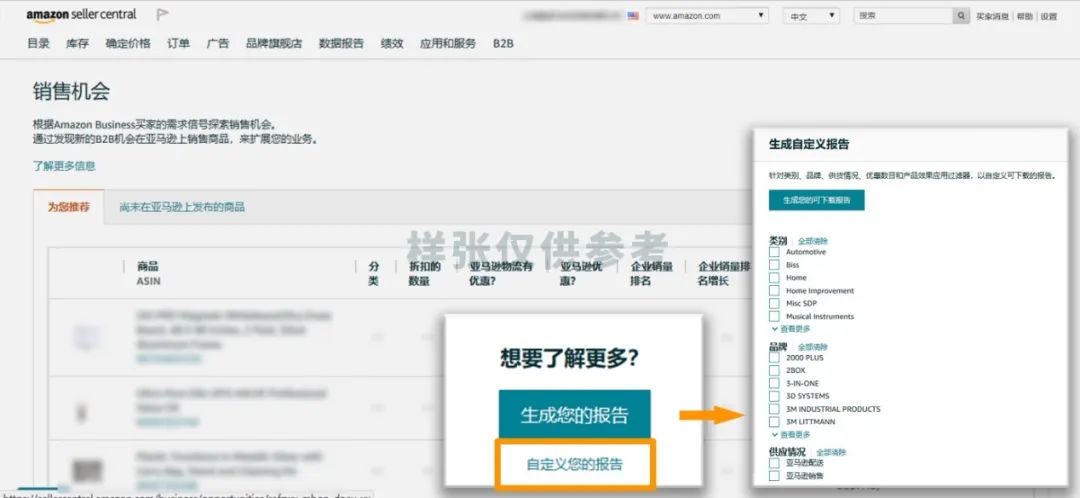Click the flag icon beside the logo
The height and width of the screenshot is (498, 1080).
[163, 14]
